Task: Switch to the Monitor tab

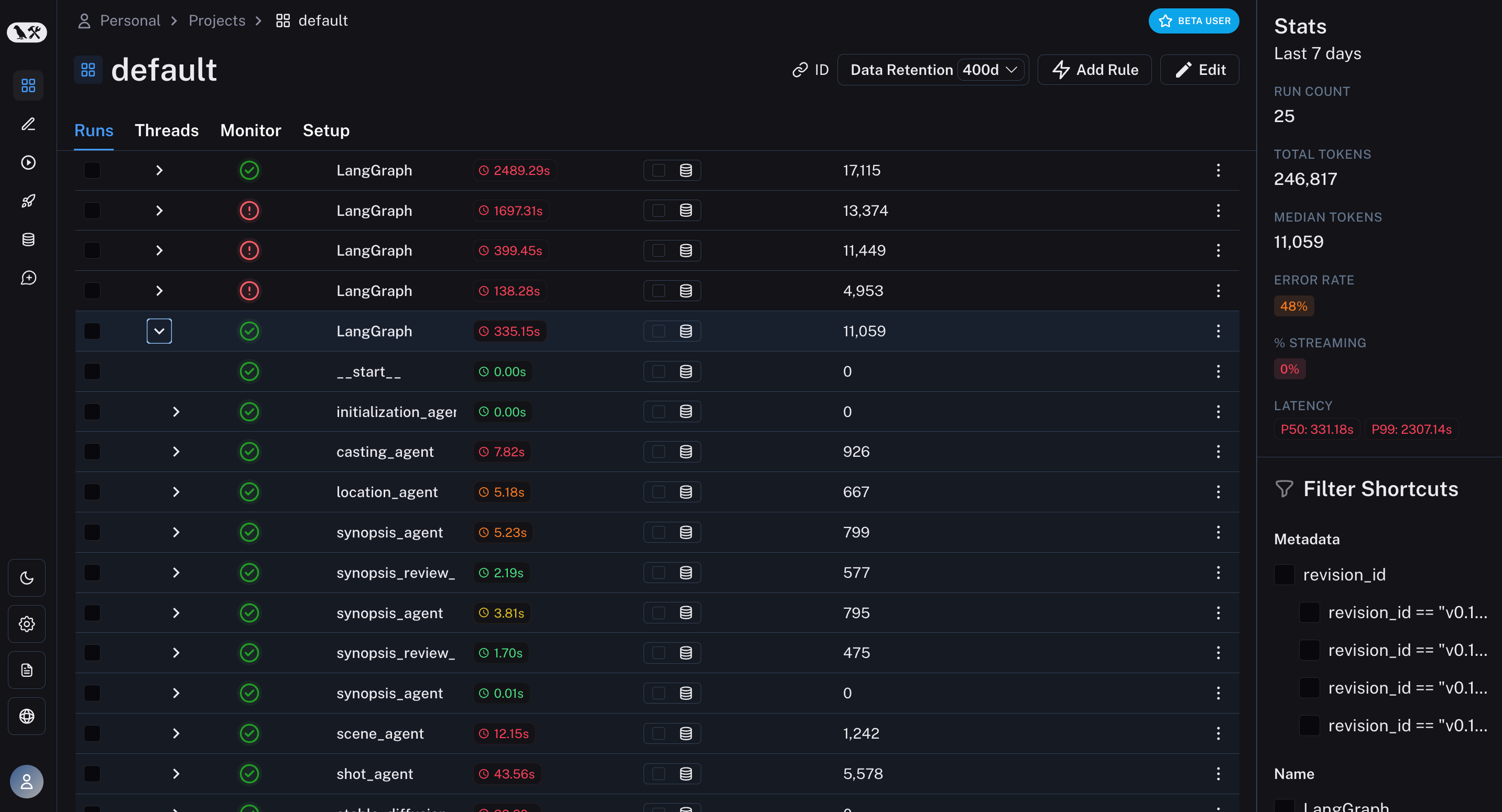Action: click(x=251, y=130)
